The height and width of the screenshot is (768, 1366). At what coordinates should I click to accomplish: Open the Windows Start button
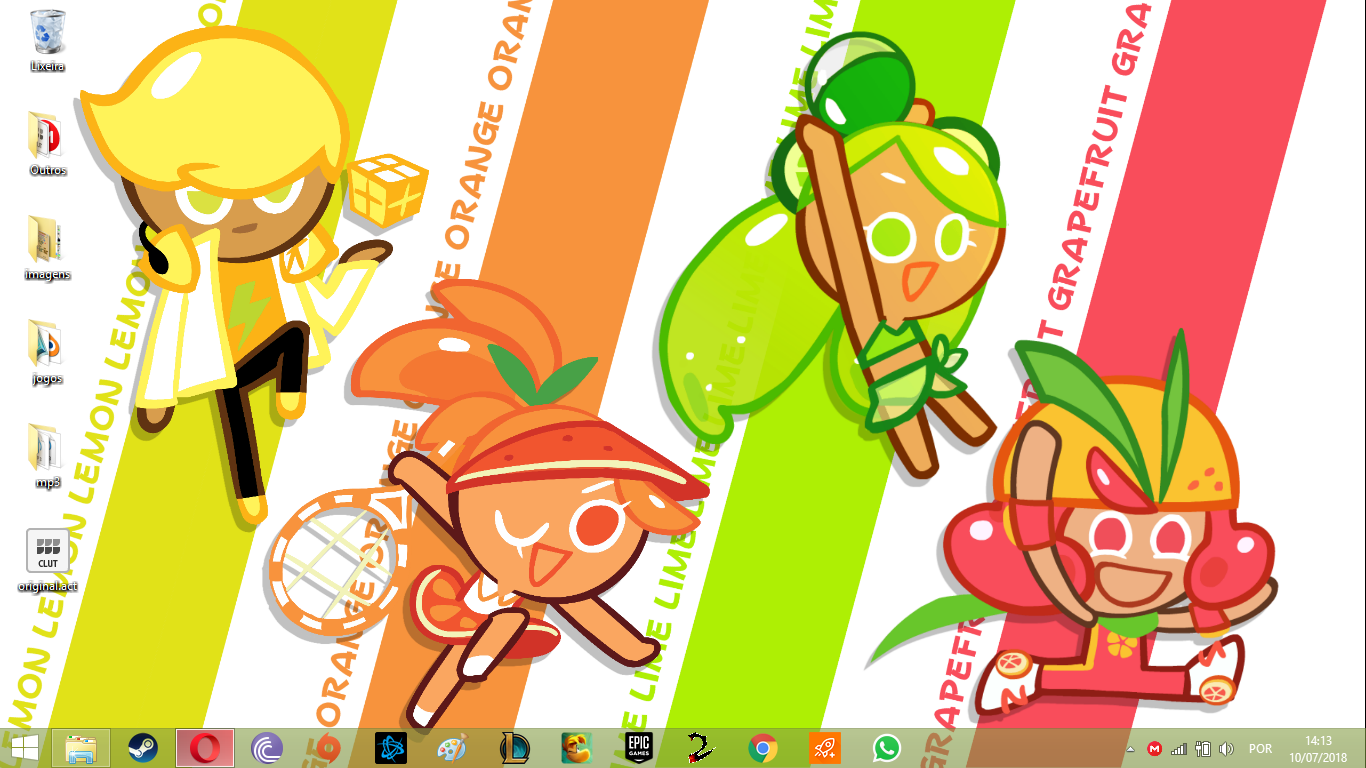[x=24, y=748]
